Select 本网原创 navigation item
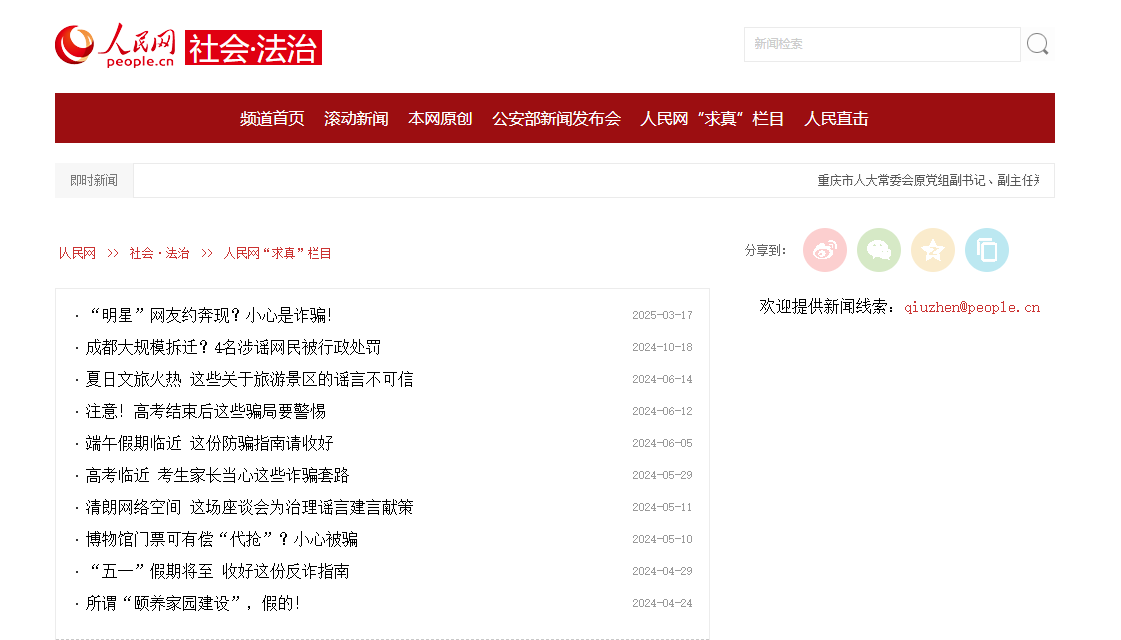The height and width of the screenshot is (640, 1121). click(440, 118)
